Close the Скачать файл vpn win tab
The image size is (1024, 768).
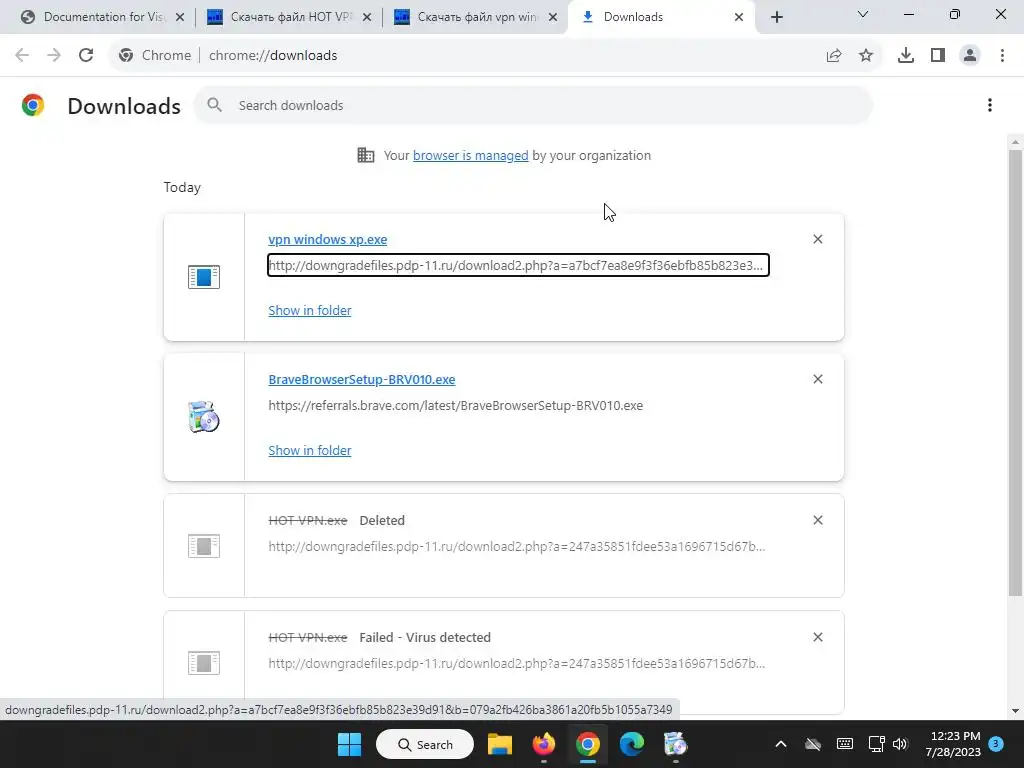(553, 17)
